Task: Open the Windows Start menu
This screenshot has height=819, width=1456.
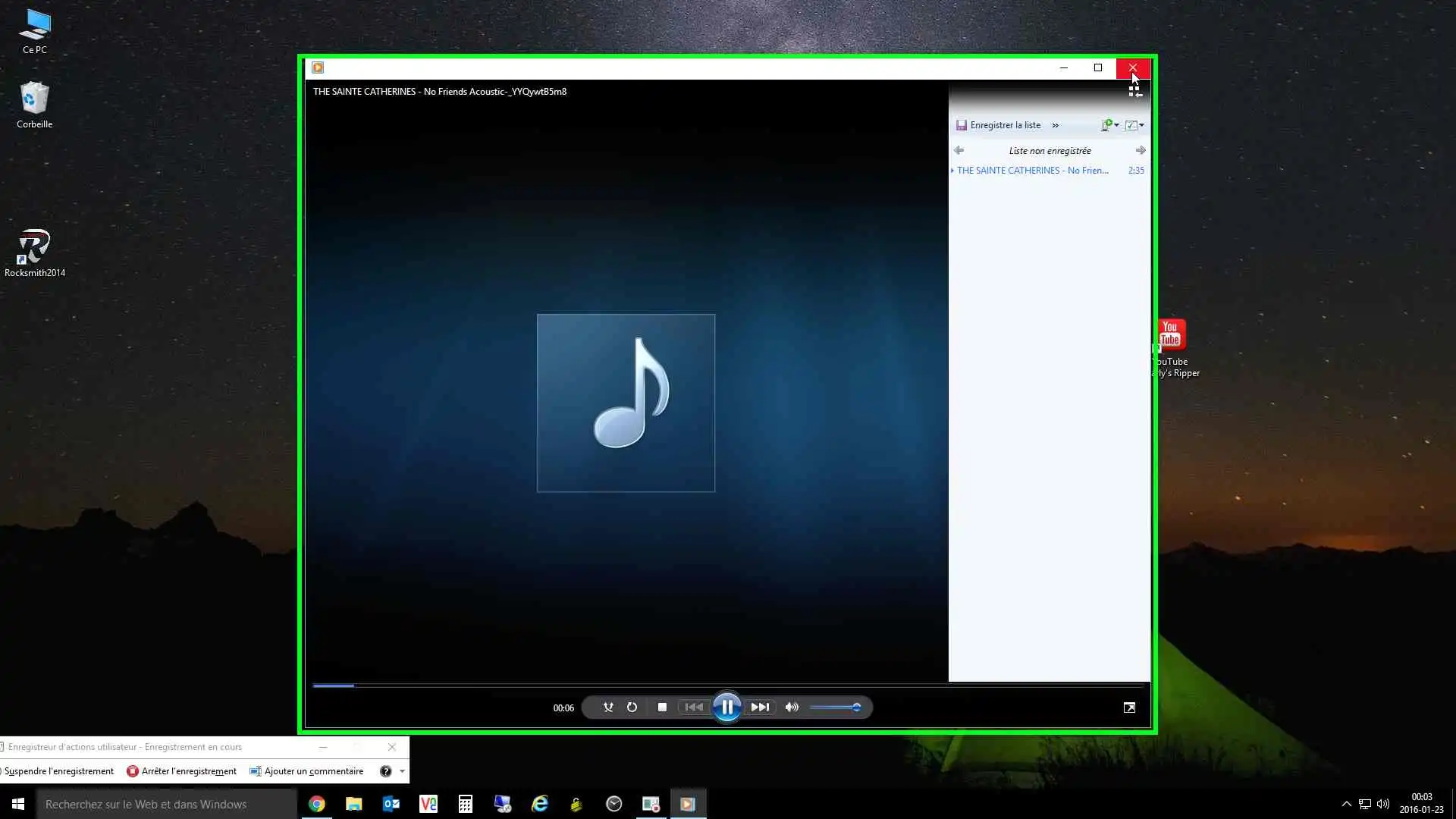Action: (x=18, y=804)
